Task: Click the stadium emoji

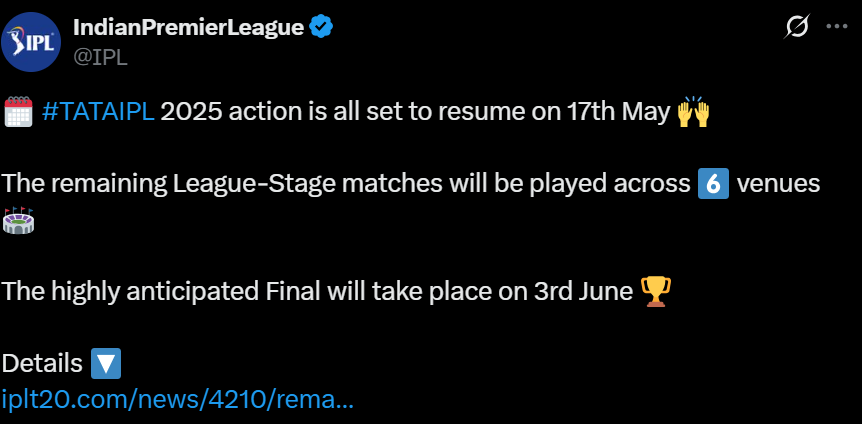Action: [x=19, y=221]
